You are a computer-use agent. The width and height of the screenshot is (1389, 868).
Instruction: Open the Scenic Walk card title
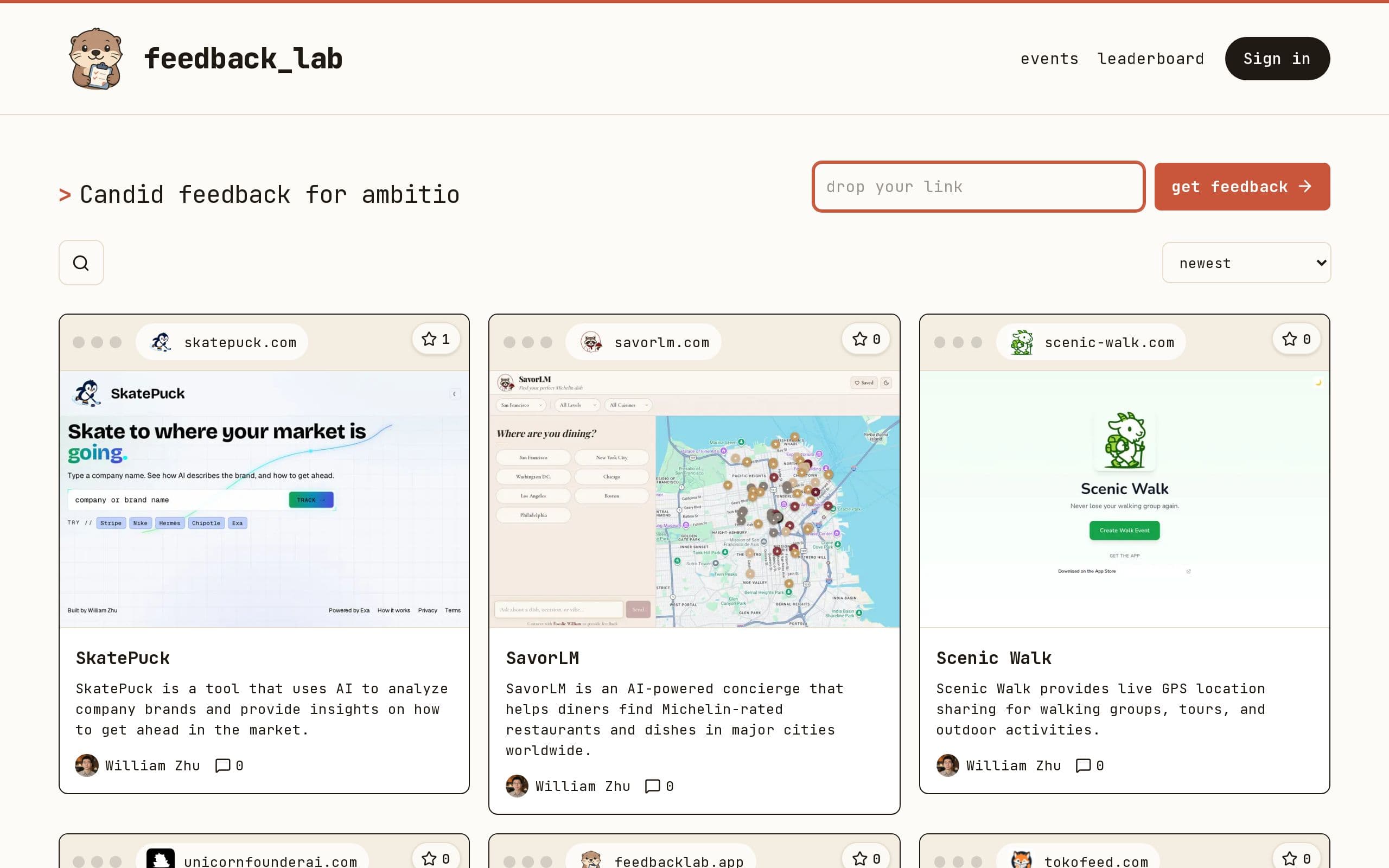[993, 658]
